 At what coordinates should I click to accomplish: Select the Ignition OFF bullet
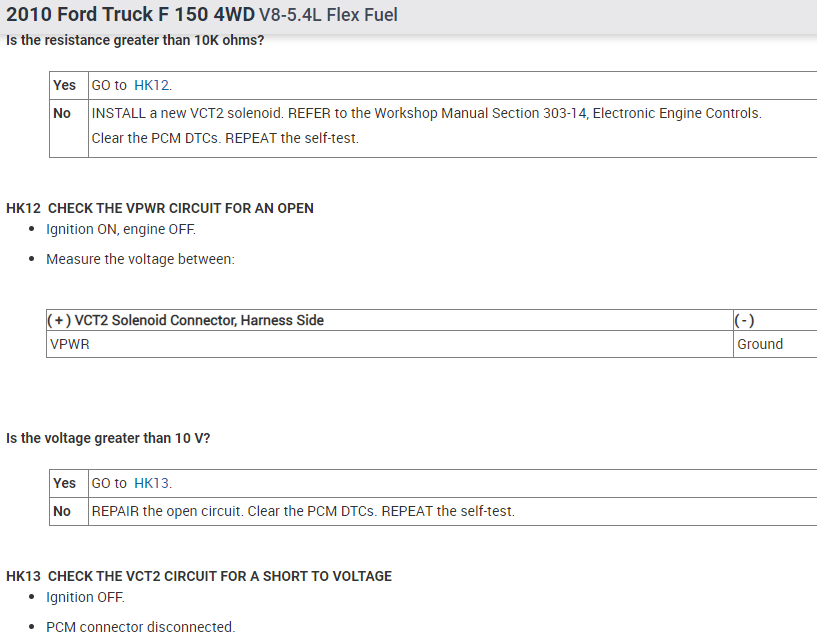(85, 597)
